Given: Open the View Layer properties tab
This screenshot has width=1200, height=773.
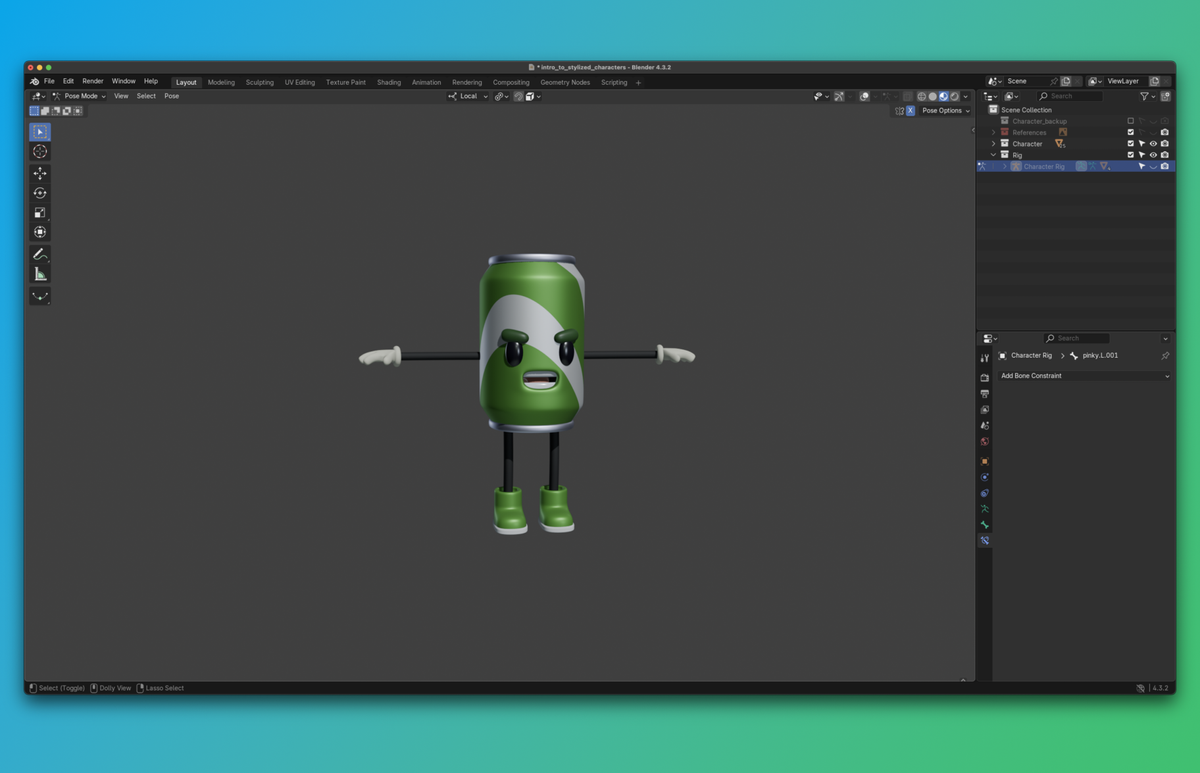Looking at the screenshot, I should click(985, 409).
